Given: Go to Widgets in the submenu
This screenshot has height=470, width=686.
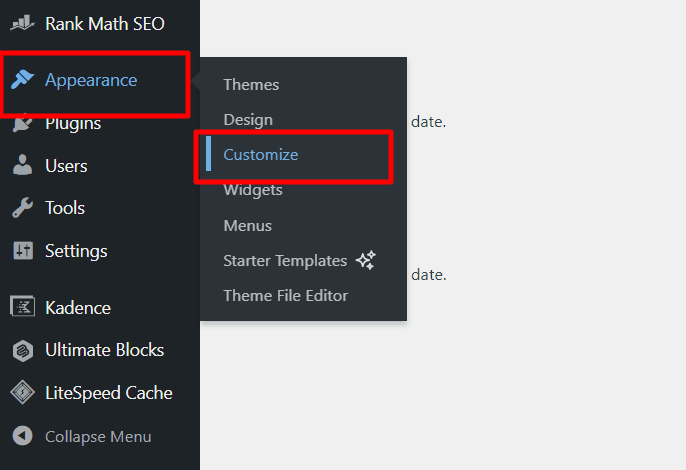Looking at the screenshot, I should click(253, 190).
